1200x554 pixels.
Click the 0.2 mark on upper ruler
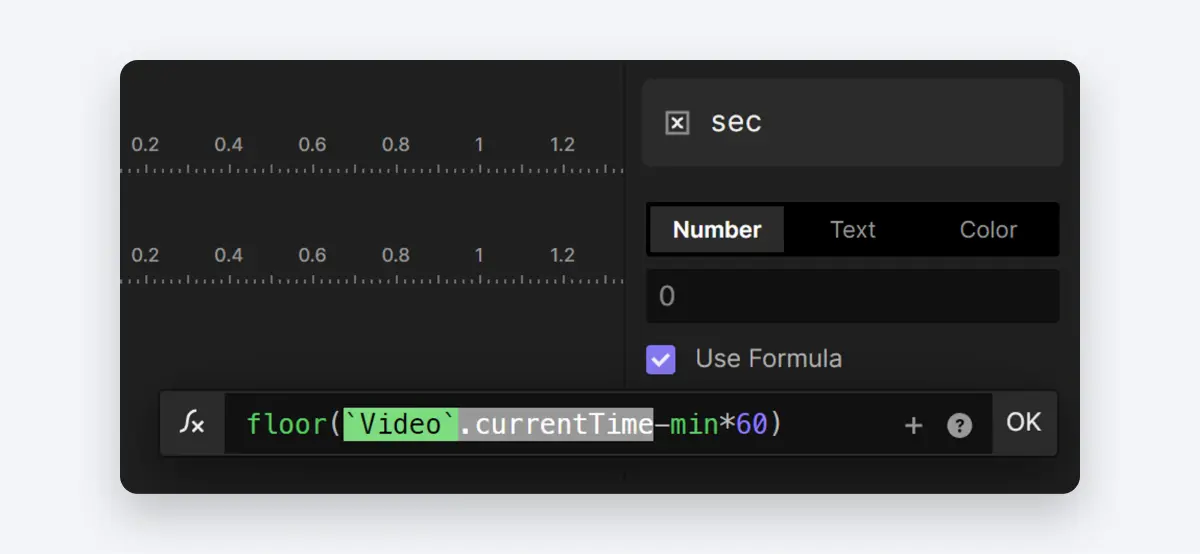(145, 145)
